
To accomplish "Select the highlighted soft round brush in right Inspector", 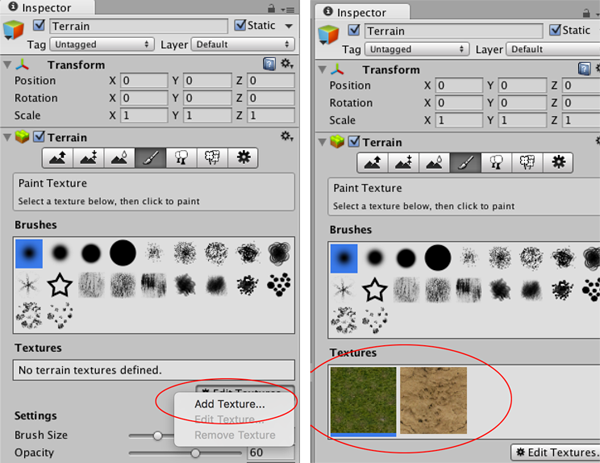I will click(x=344, y=258).
